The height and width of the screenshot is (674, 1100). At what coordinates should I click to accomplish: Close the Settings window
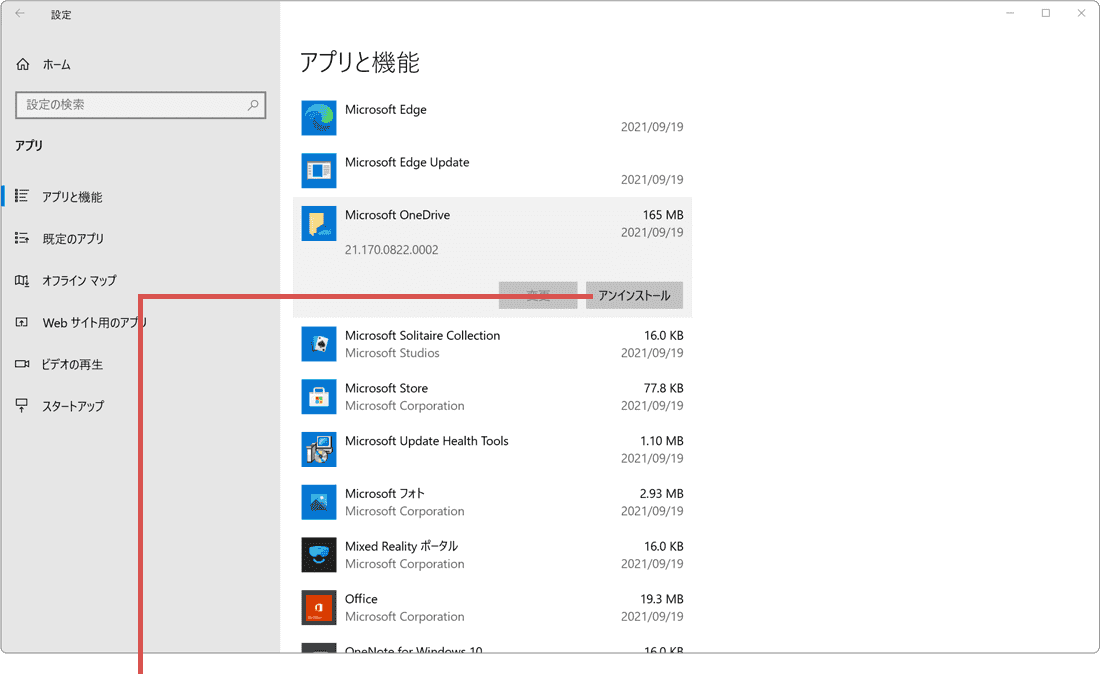pos(1081,13)
